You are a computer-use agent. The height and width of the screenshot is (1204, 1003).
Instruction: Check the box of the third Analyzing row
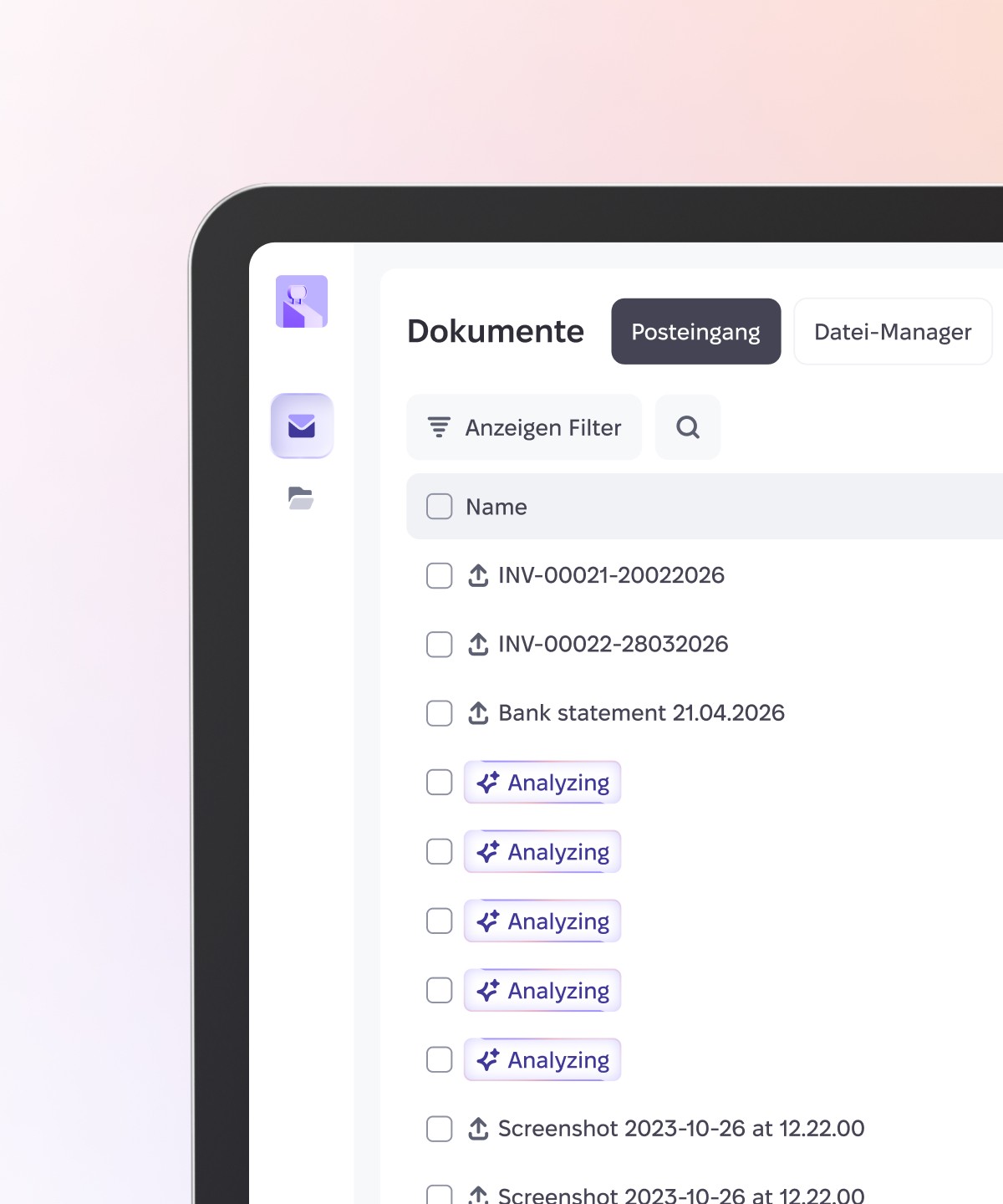pos(440,921)
